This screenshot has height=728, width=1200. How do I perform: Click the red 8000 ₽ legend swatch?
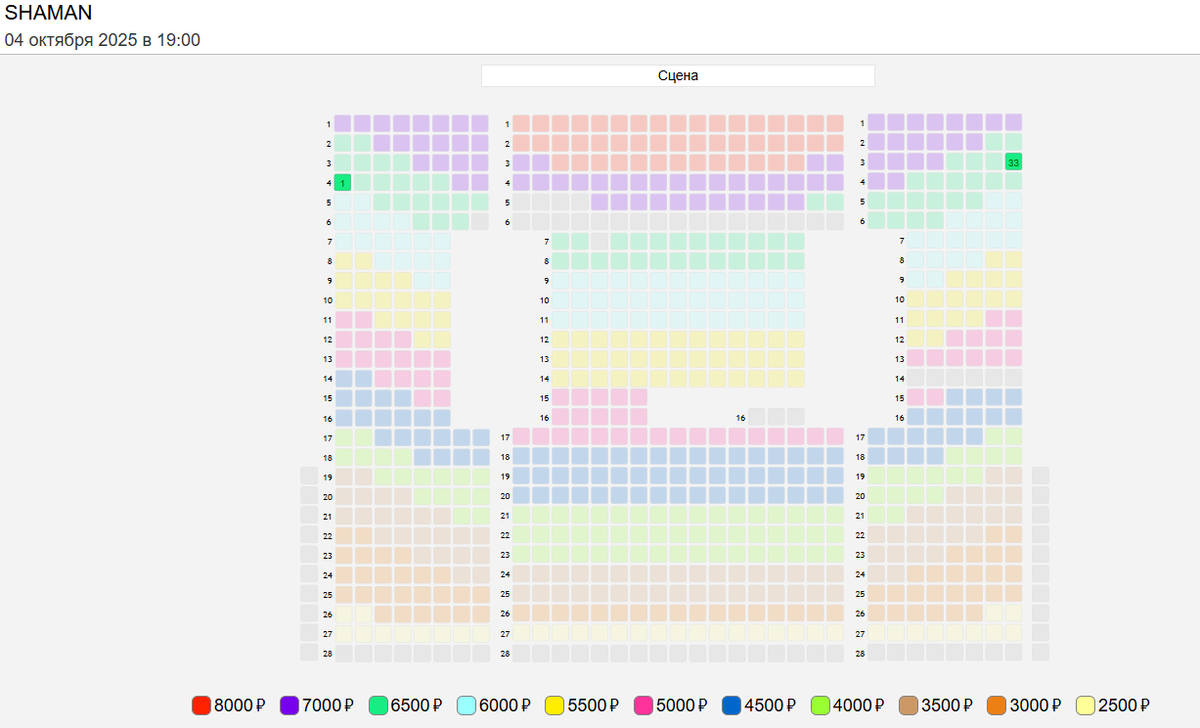click(201, 705)
